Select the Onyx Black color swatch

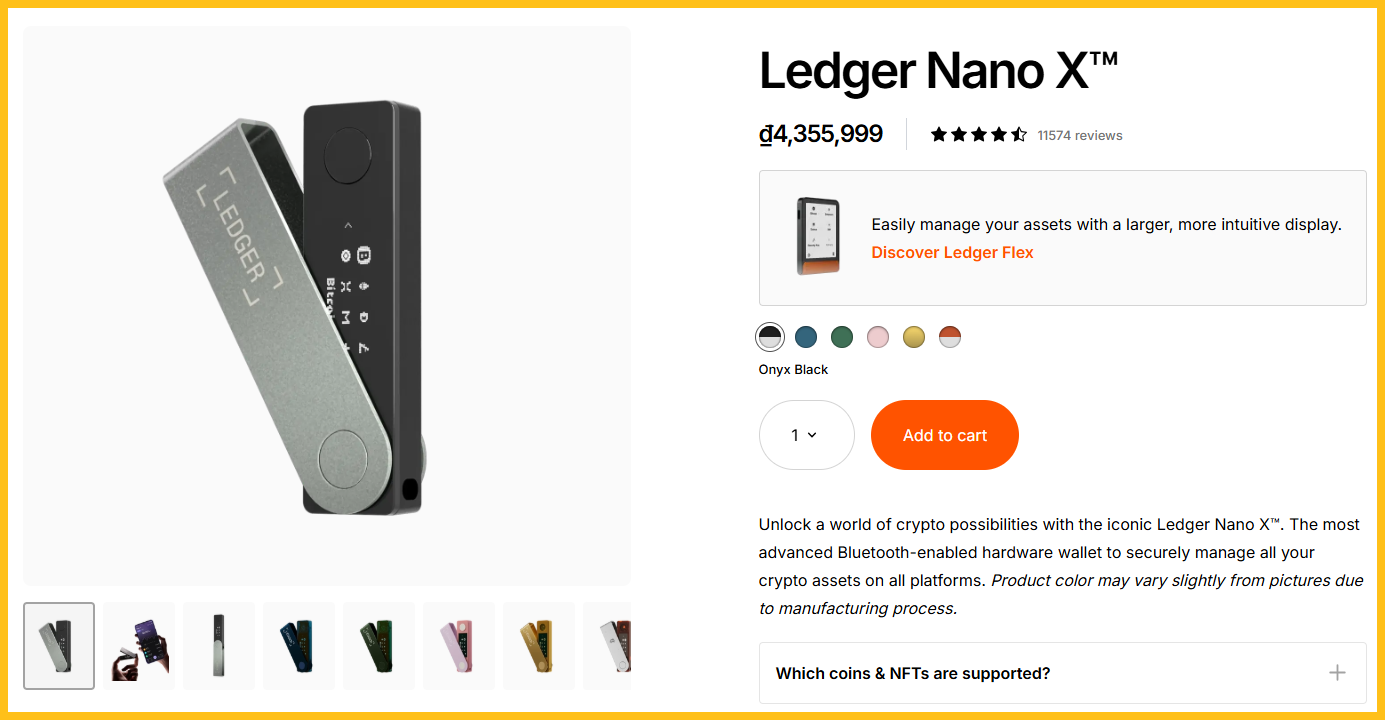click(x=769, y=337)
